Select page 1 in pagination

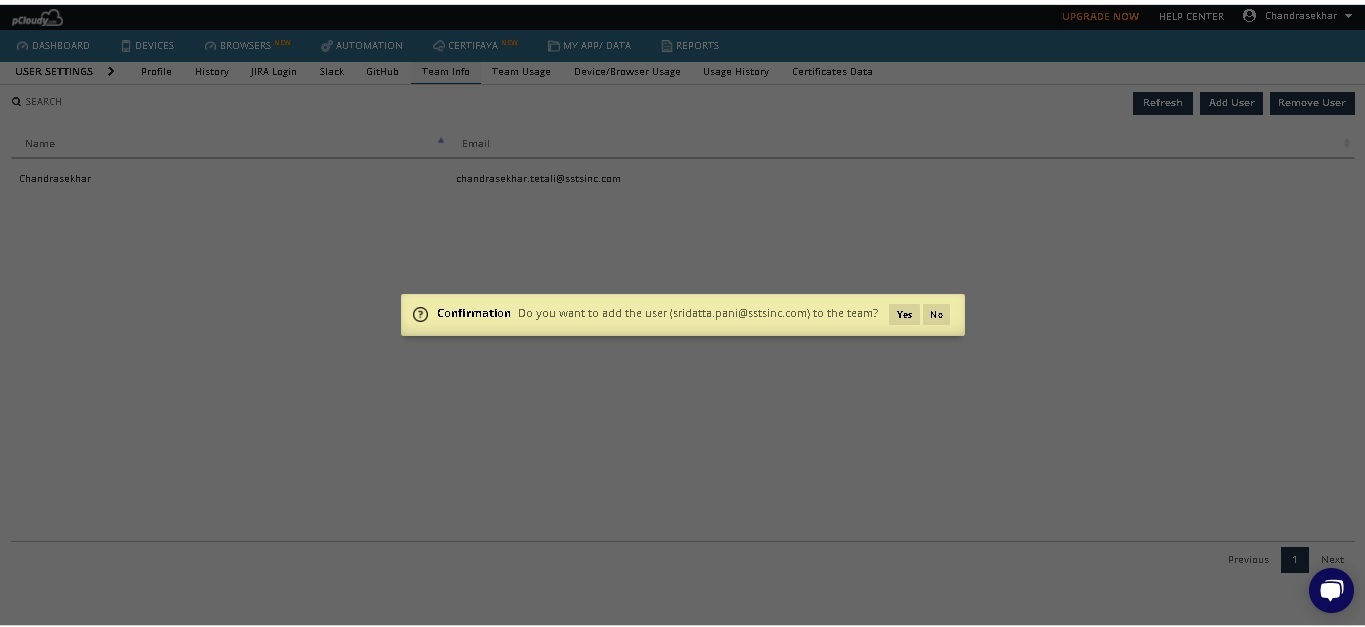[1294, 560]
